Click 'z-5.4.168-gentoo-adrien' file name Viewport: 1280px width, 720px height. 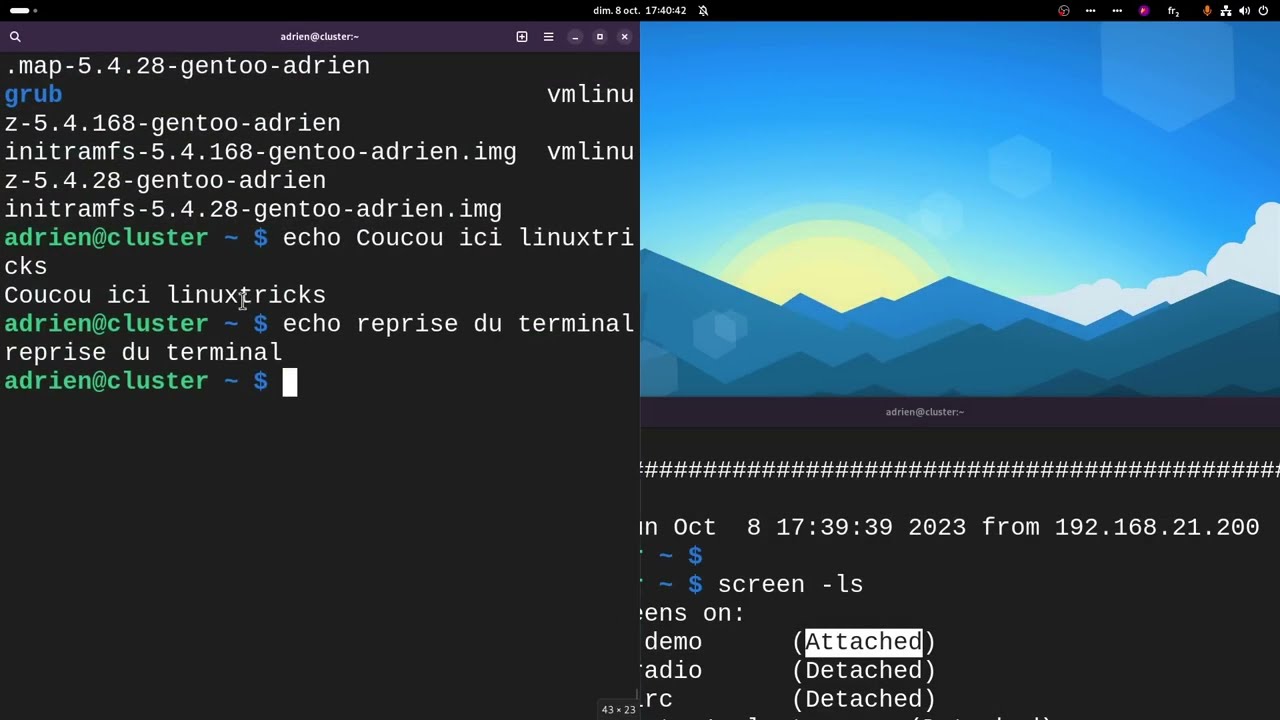point(172,123)
